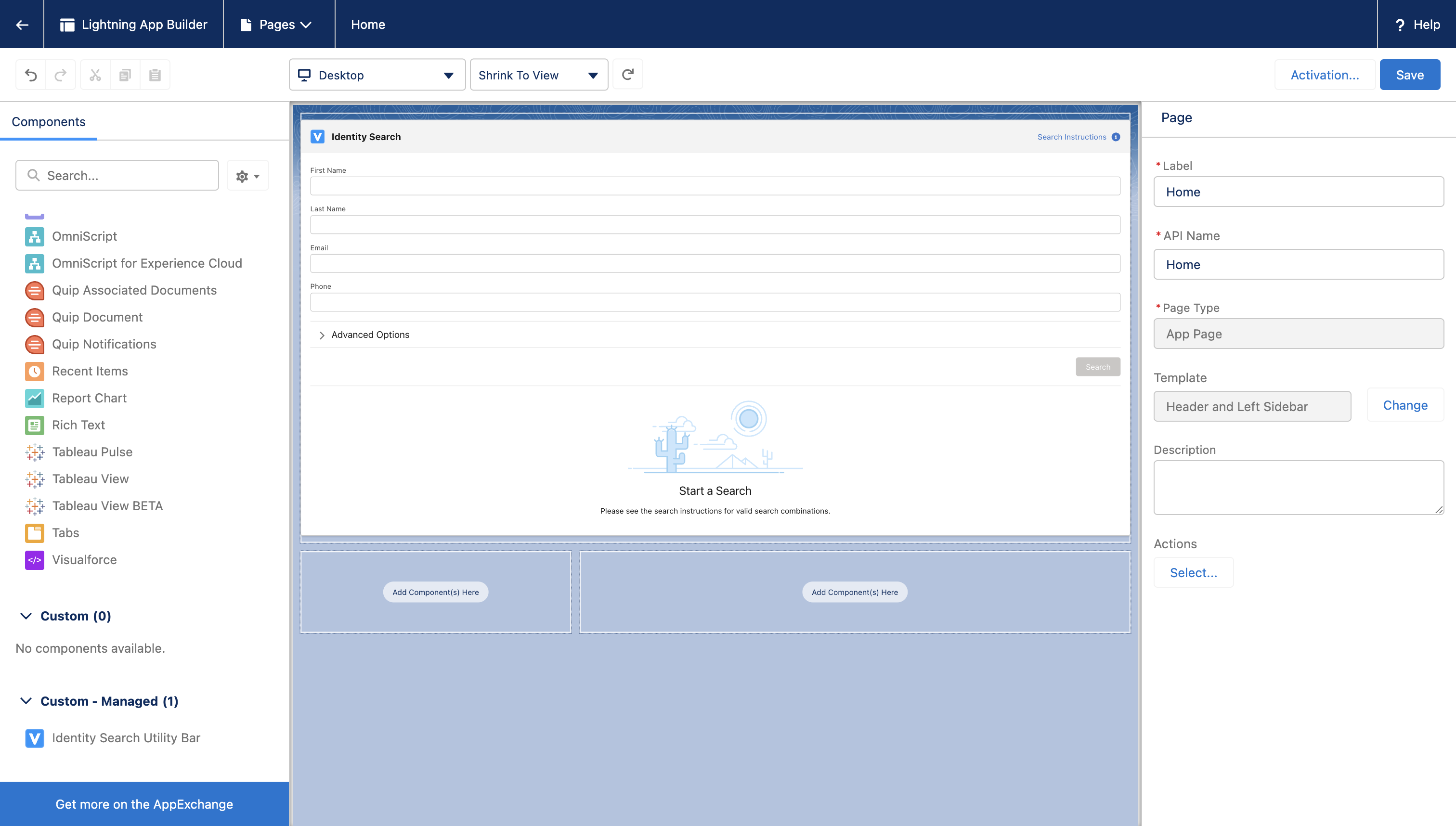The width and height of the screenshot is (1456, 826).
Task: Click the First Name field
Action: (715, 186)
